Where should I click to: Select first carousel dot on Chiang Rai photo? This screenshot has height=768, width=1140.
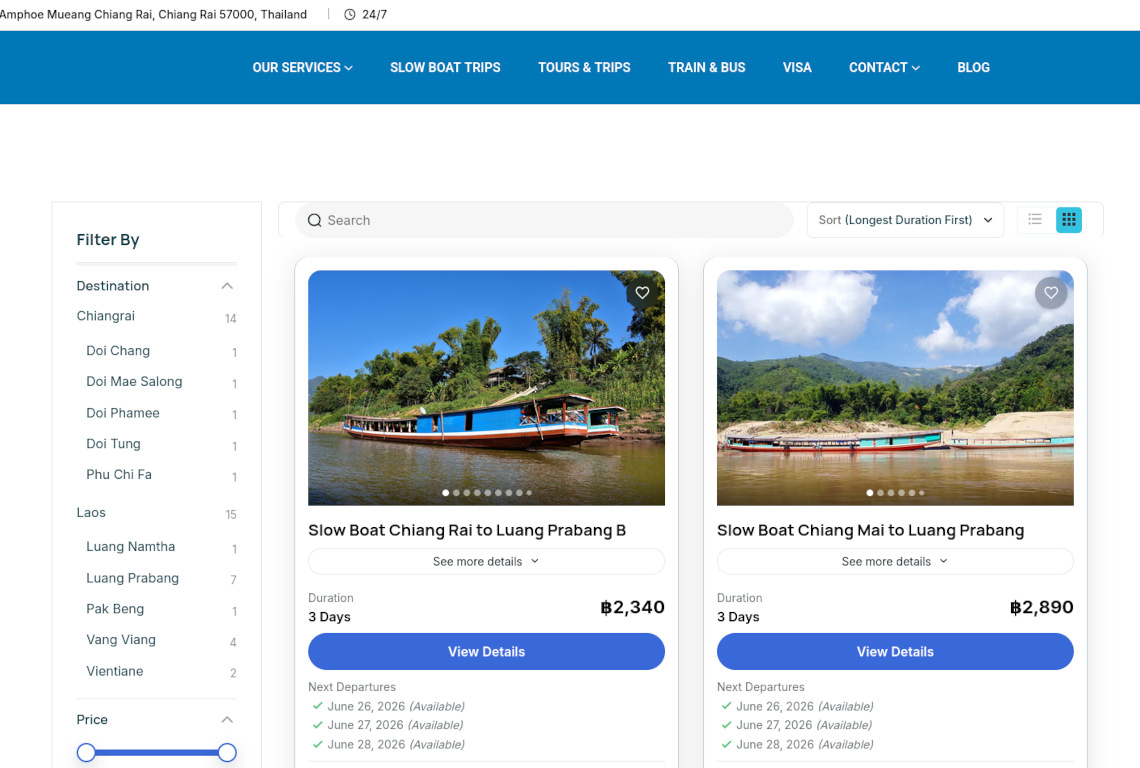(x=446, y=493)
